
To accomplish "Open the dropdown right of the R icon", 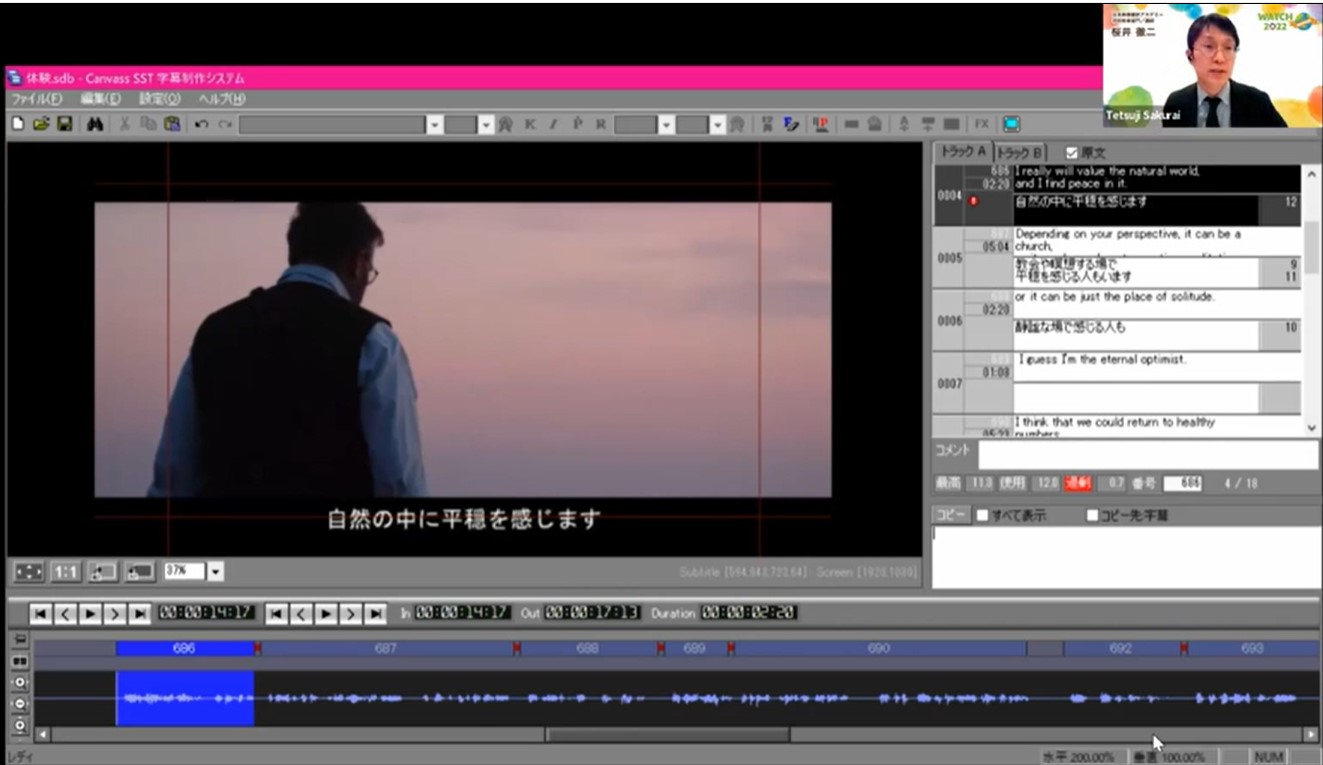I will (x=666, y=125).
